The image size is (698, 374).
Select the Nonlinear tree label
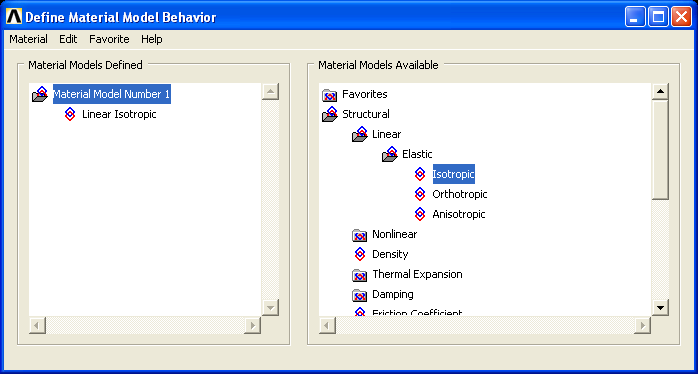click(x=395, y=234)
